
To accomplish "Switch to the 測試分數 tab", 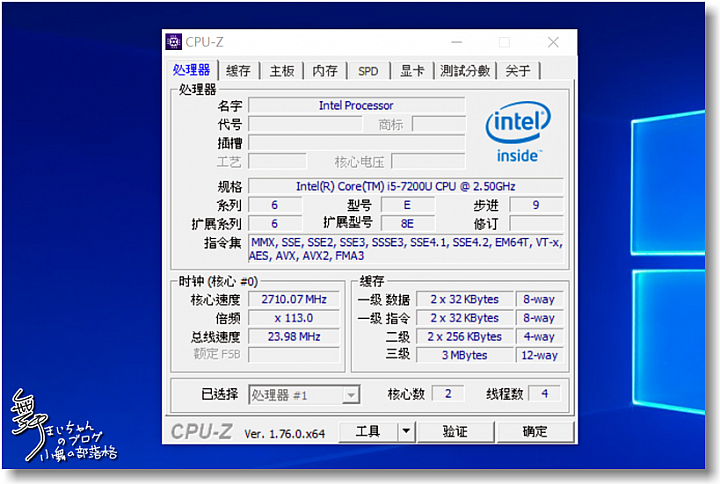I will tap(465, 71).
